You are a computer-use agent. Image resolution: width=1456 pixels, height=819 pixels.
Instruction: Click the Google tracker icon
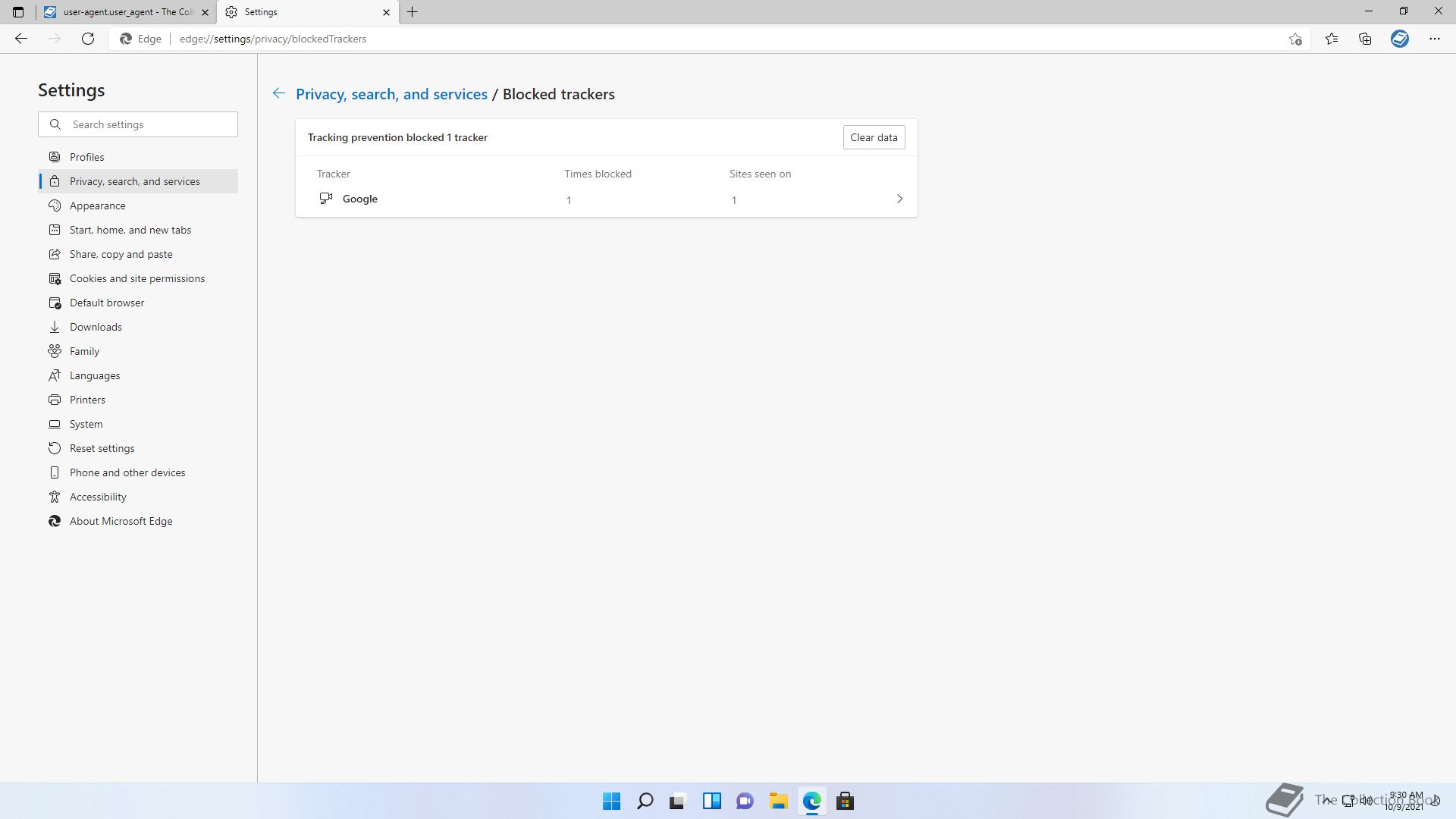(x=326, y=198)
